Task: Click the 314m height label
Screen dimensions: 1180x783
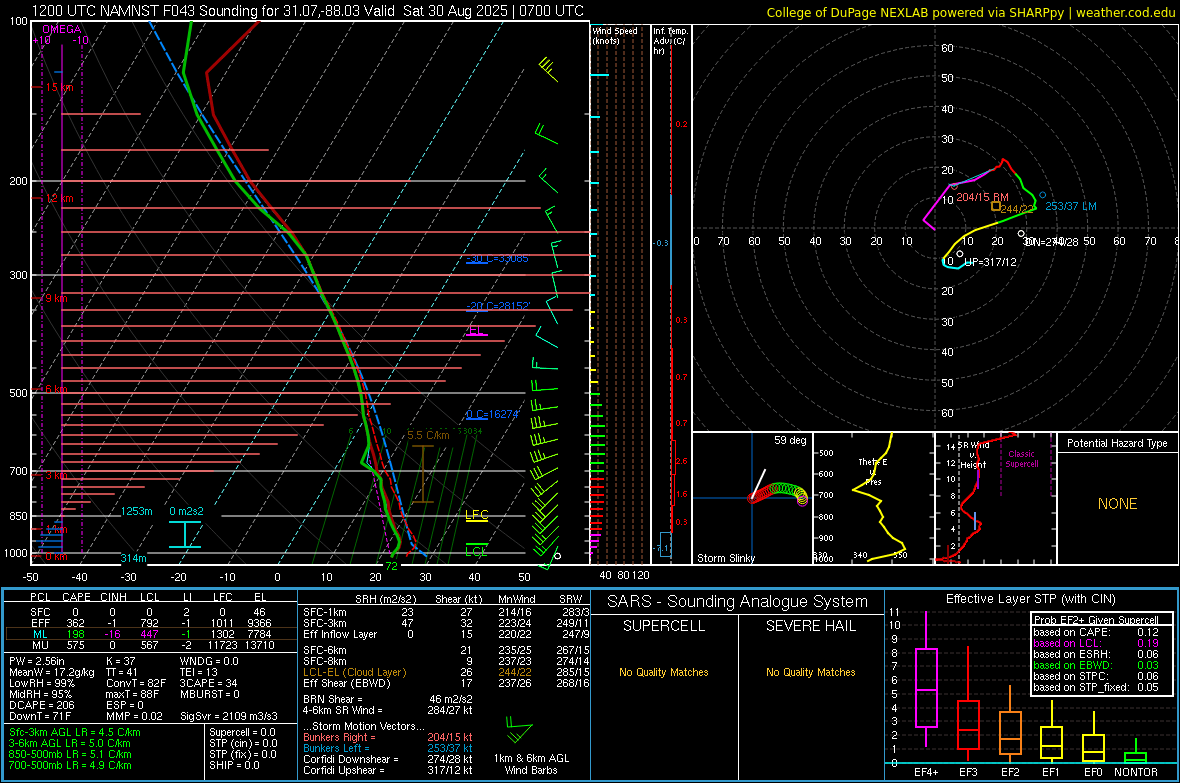Action: click(x=133, y=558)
